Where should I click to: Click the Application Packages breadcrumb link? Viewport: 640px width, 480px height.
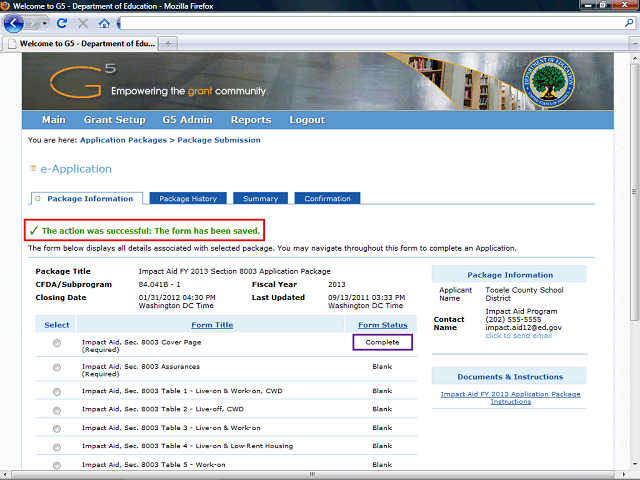(x=123, y=140)
